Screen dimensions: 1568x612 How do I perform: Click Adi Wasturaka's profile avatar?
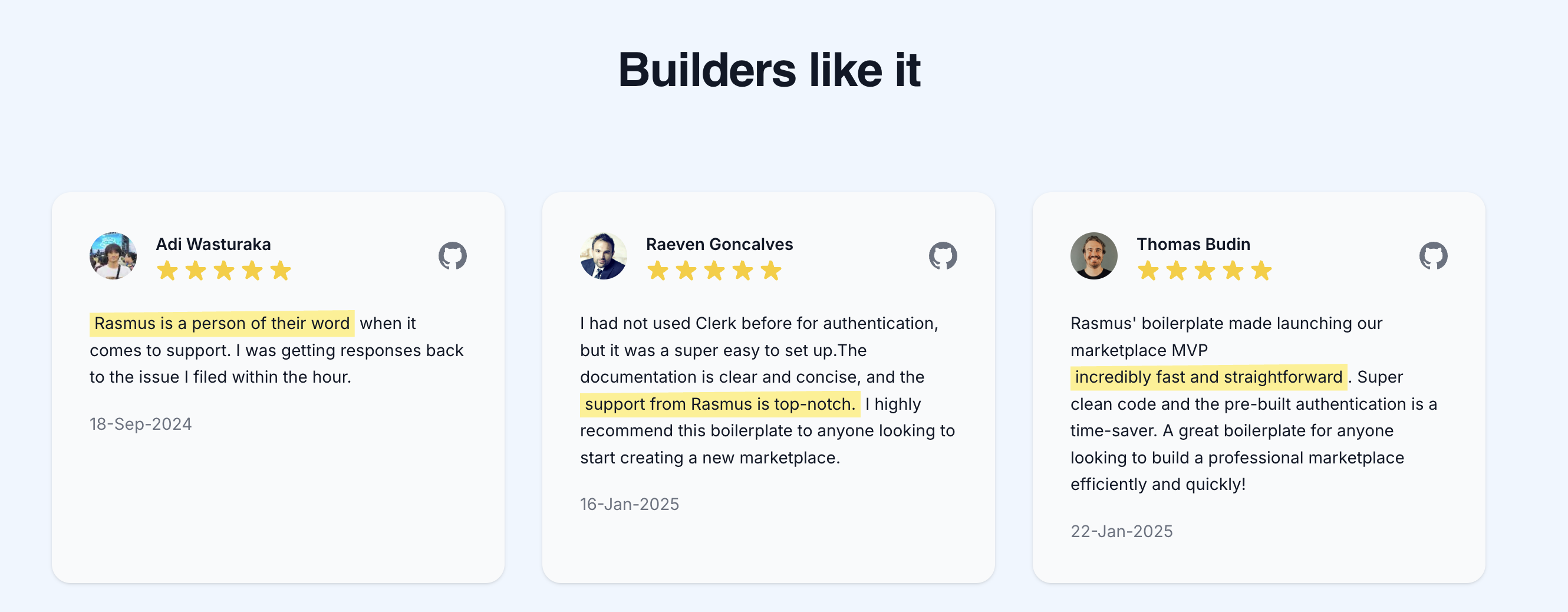[113, 256]
